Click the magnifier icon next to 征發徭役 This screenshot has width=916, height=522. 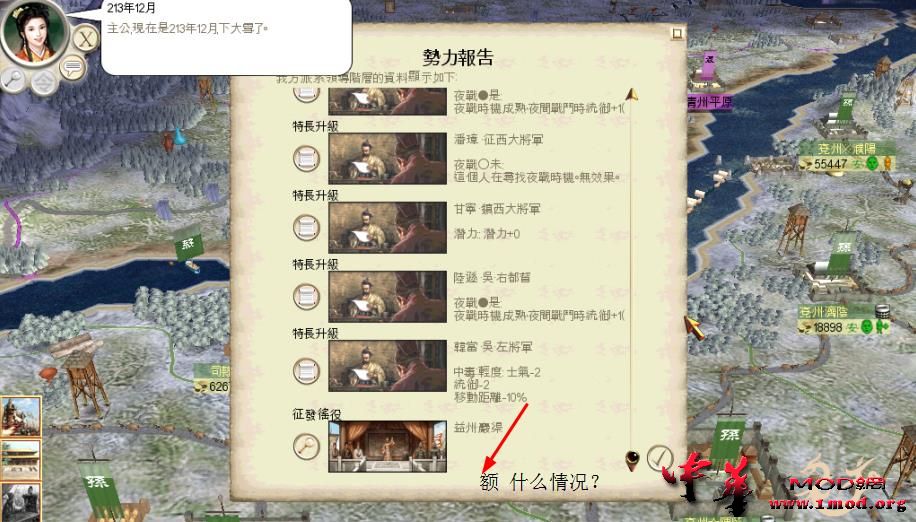(x=307, y=447)
